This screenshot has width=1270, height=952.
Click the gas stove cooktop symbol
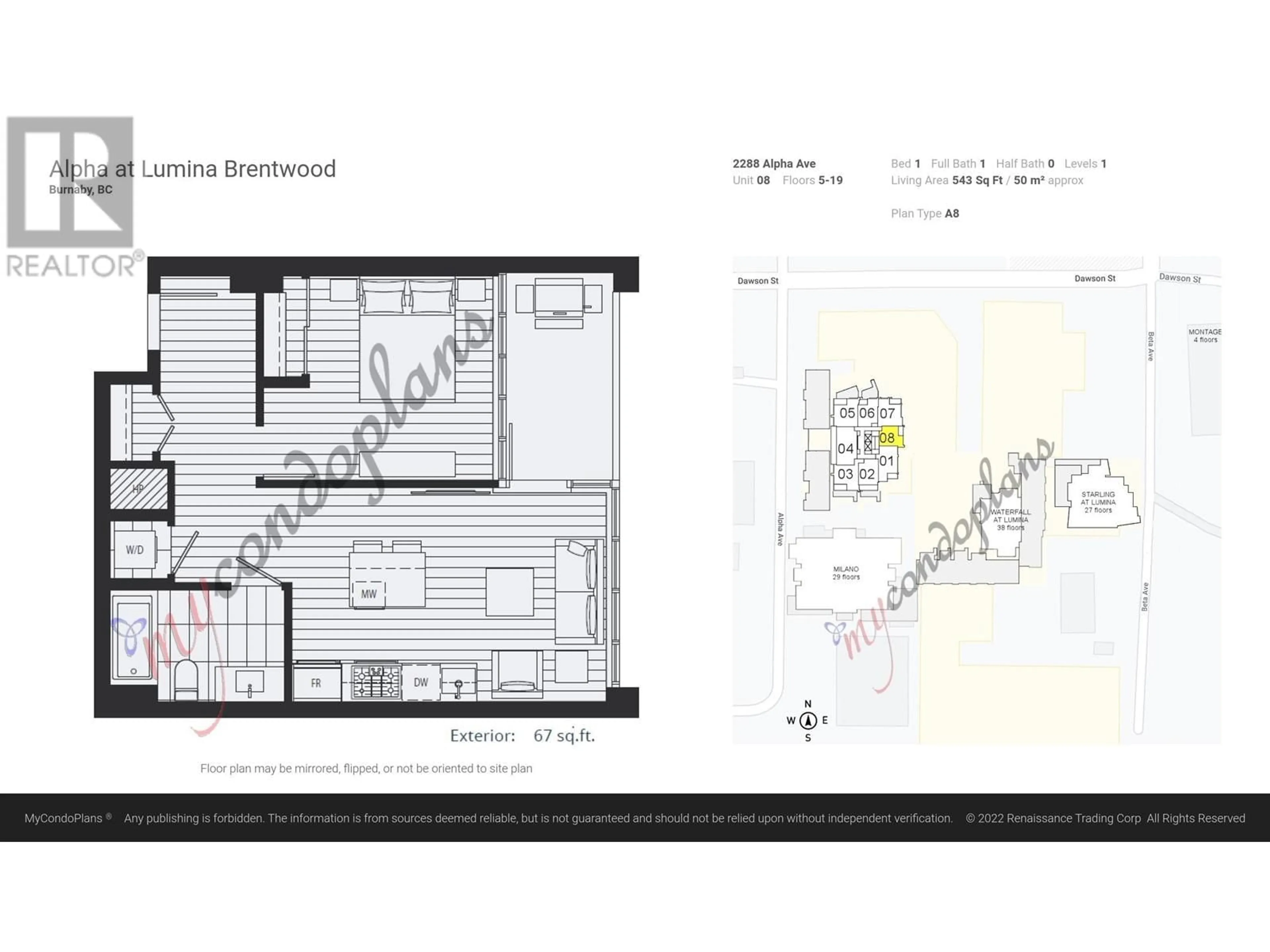pos(375,682)
